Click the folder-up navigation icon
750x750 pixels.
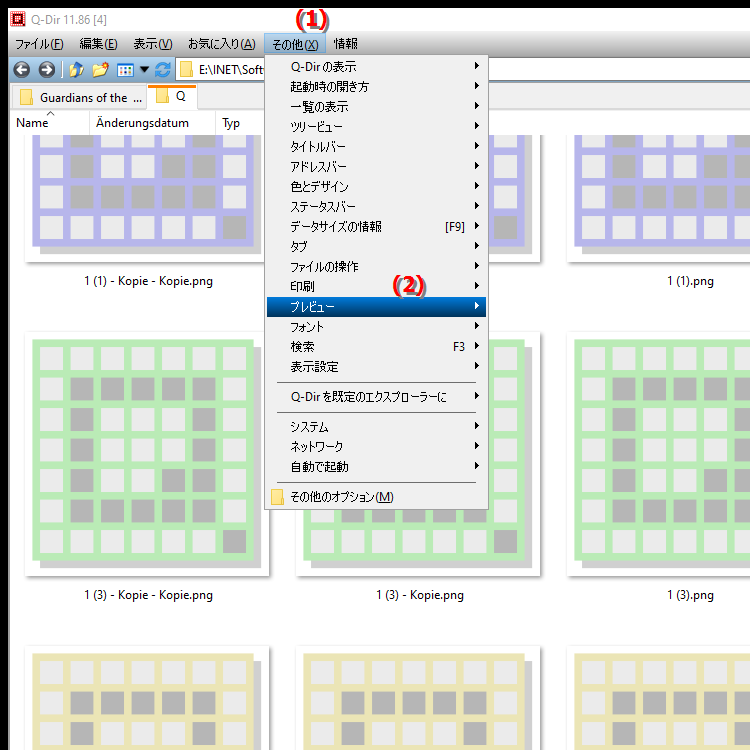pos(76,70)
